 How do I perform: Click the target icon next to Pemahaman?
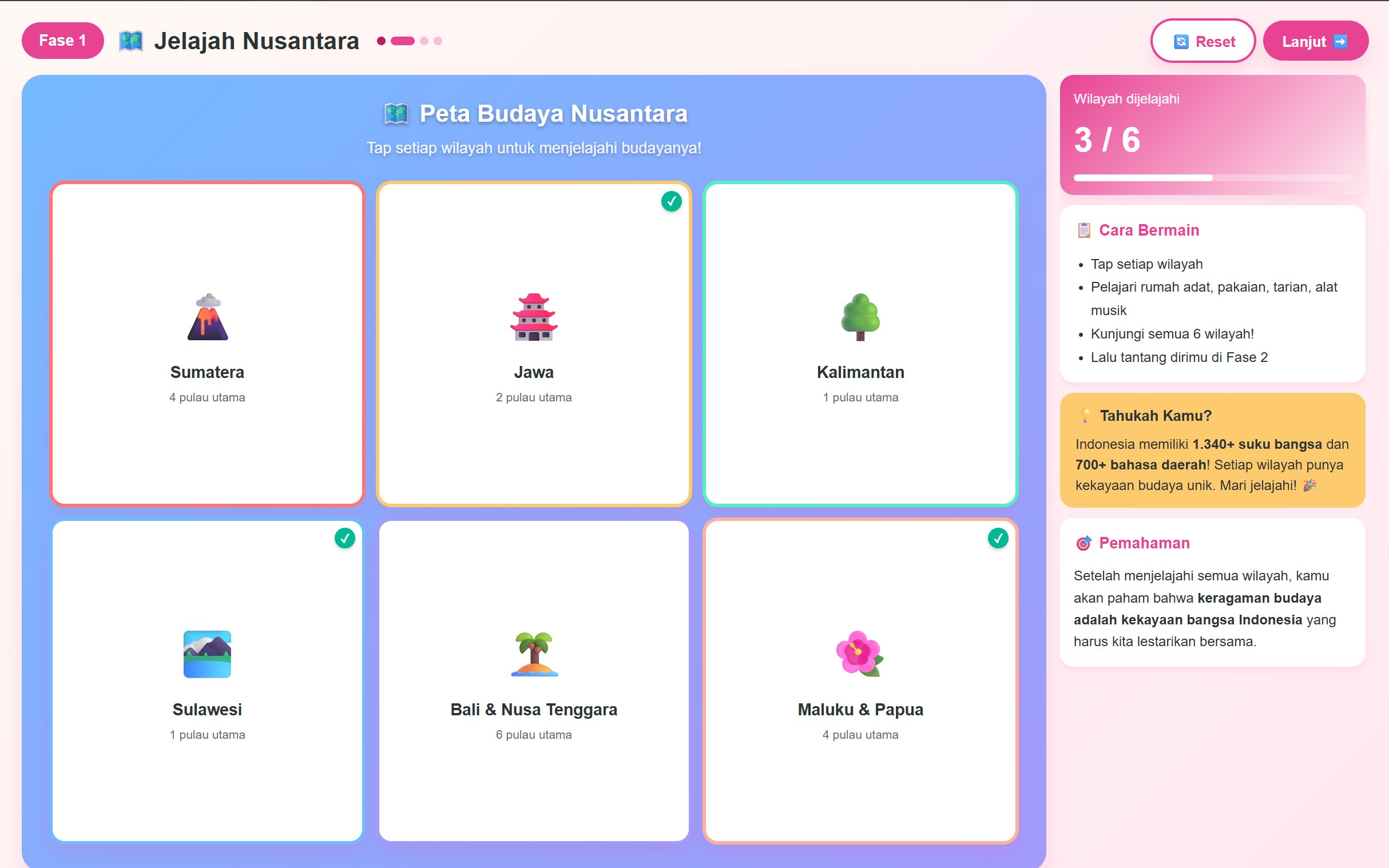1084,543
